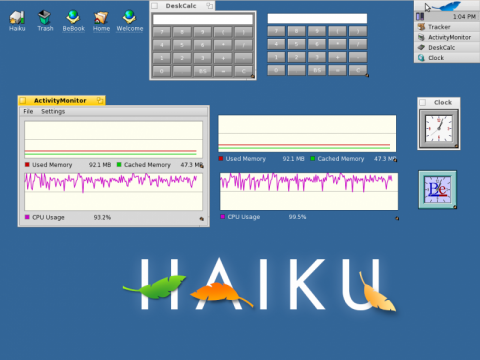This screenshot has height=360, width=480.
Task: Open the BeBook desktop icon
Action: pos(73,20)
